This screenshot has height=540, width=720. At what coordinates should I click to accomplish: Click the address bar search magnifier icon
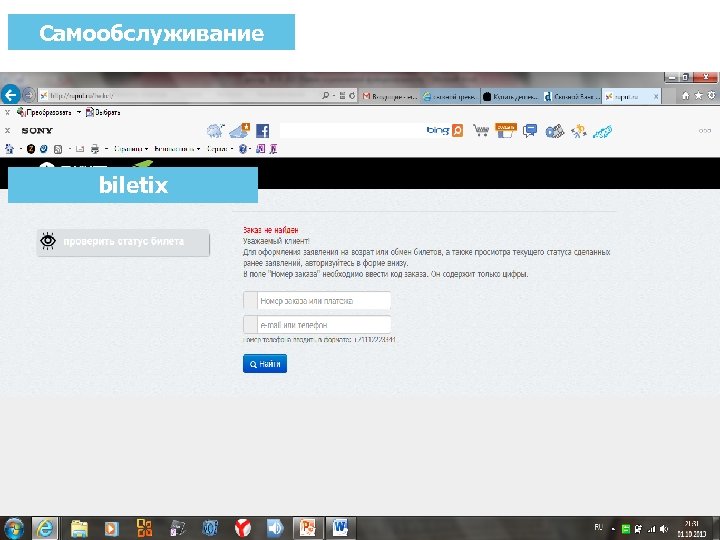pos(326,96)
